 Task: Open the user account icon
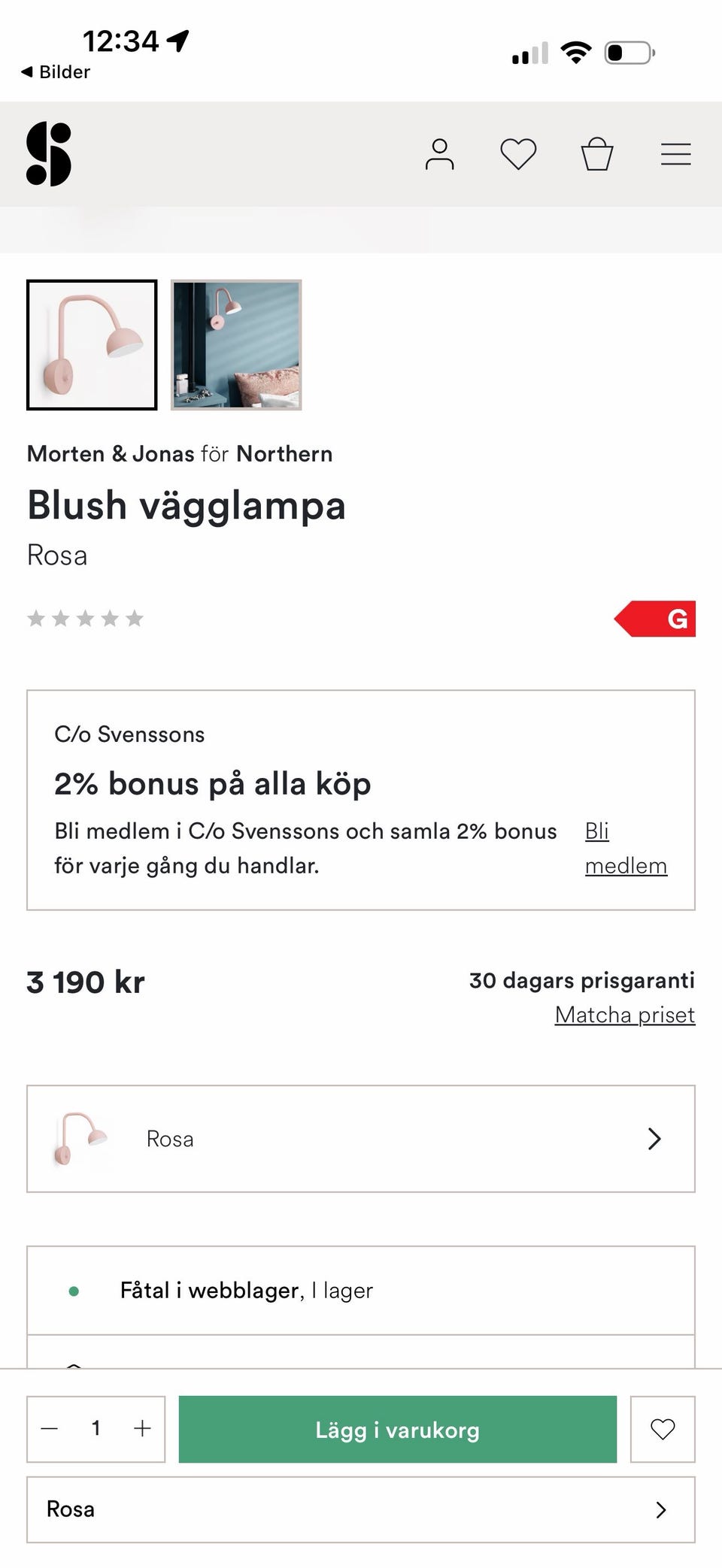click(439, 154)
